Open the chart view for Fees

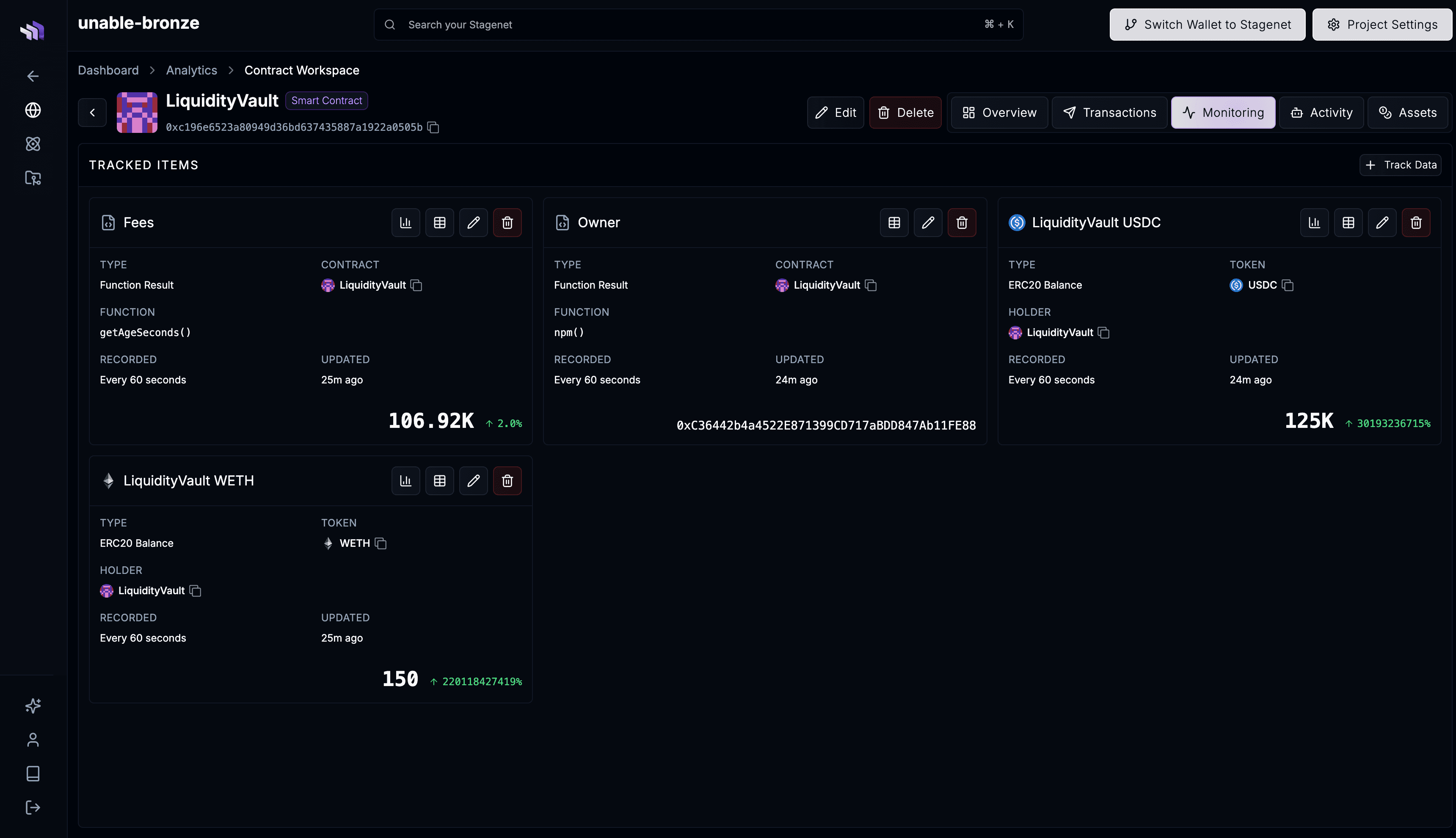pos(406,223)
